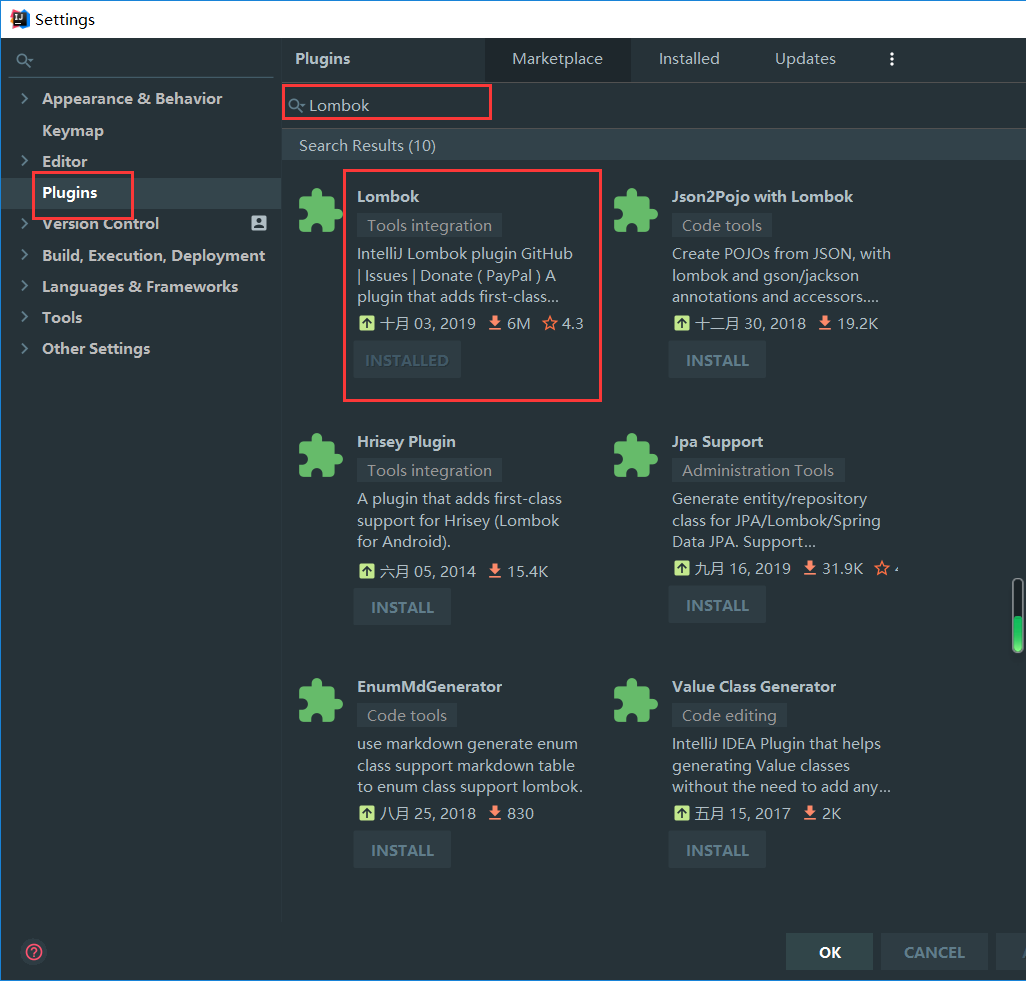The height and width of the screenshot is (981, 1026).
Task: Click the Value Class Generator plugin icon
Action: pos(635,701)
